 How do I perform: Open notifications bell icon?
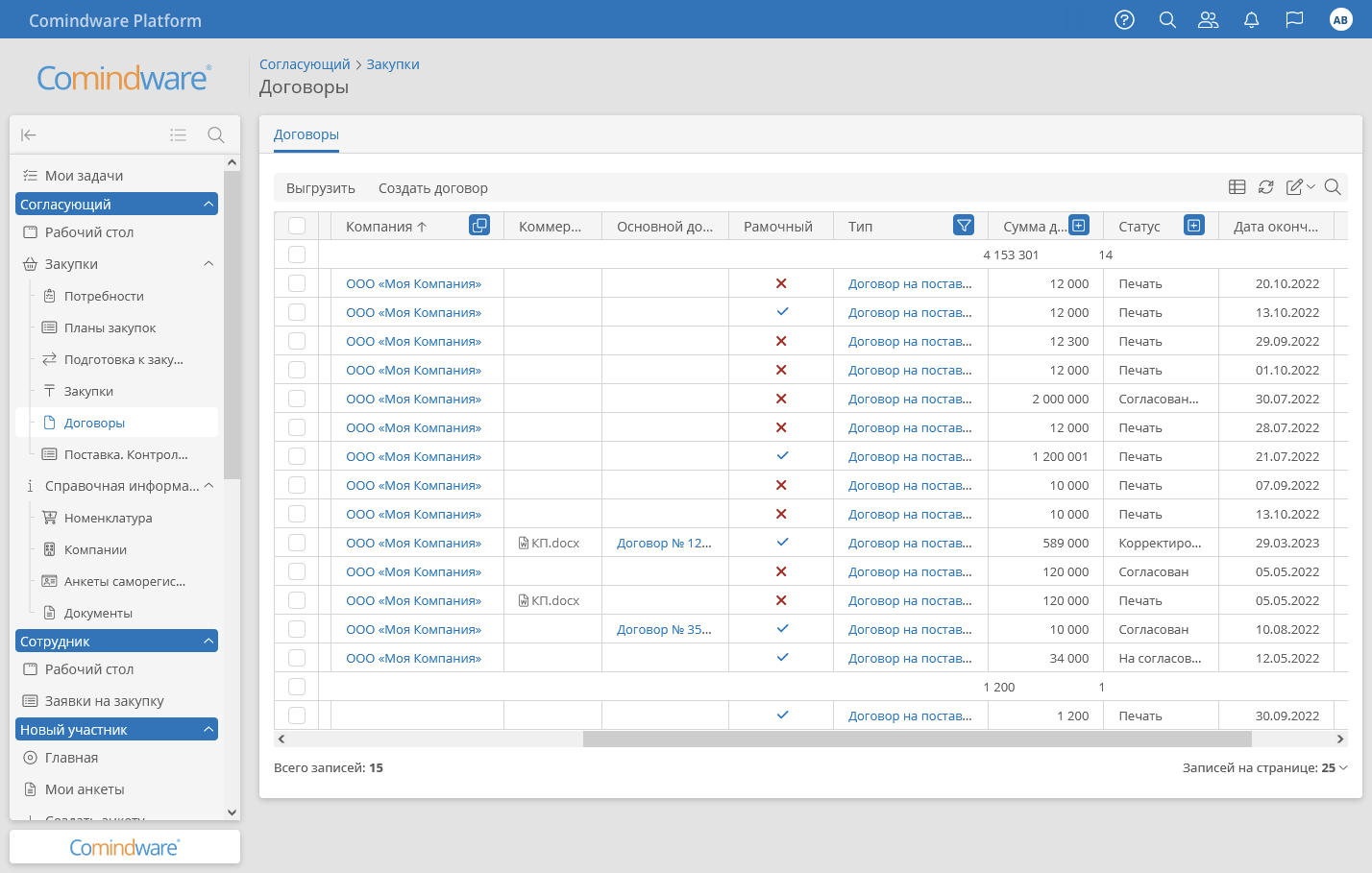1251,19
